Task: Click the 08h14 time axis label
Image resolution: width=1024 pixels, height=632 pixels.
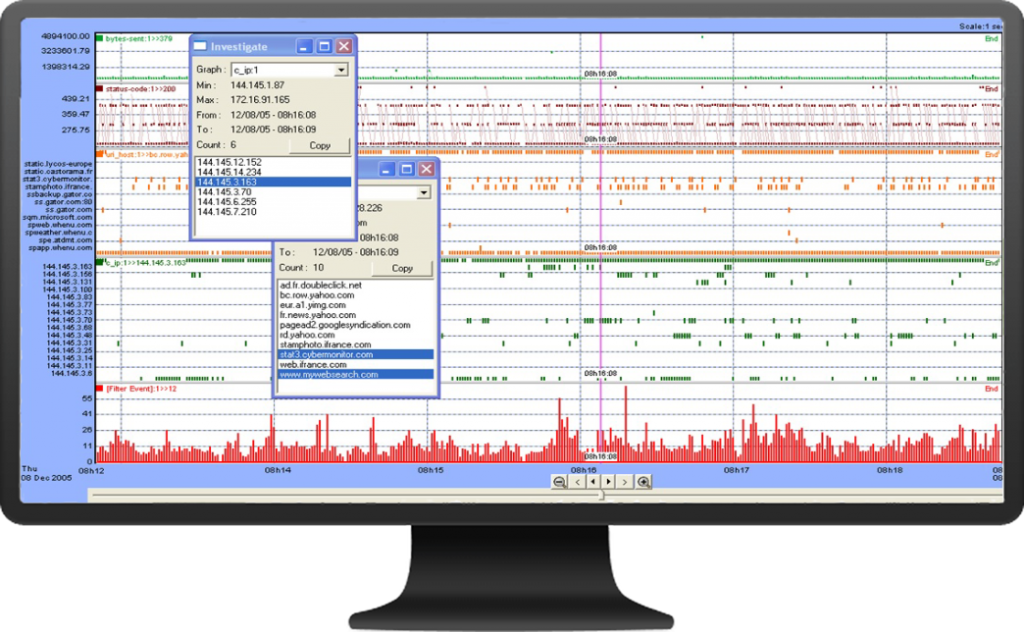Action: point(278,470)
